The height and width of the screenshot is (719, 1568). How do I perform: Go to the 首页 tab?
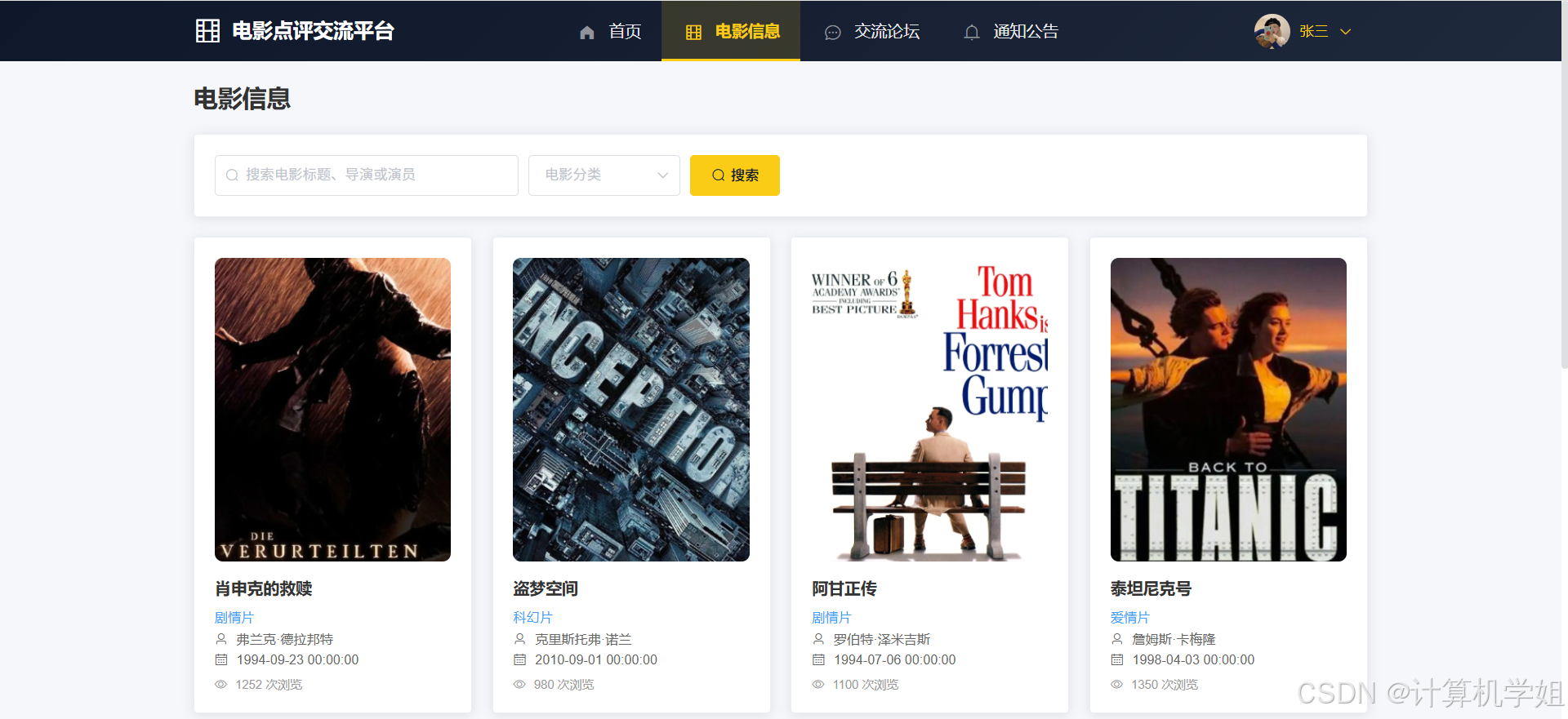tap(610, 31)
